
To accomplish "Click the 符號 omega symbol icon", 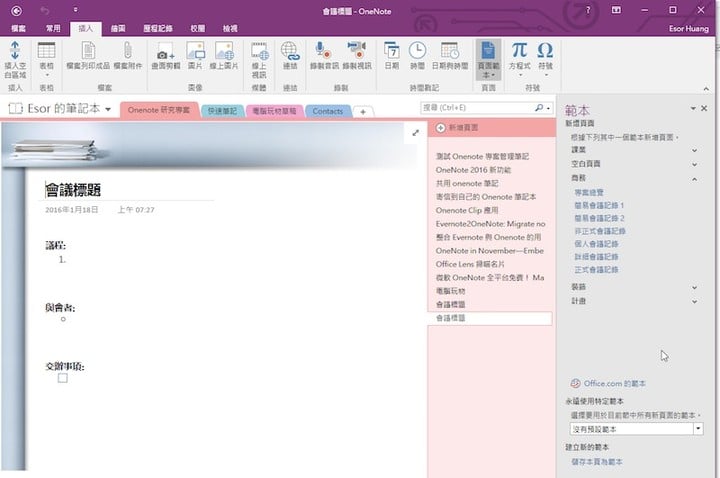I will [x=545, y=52].
